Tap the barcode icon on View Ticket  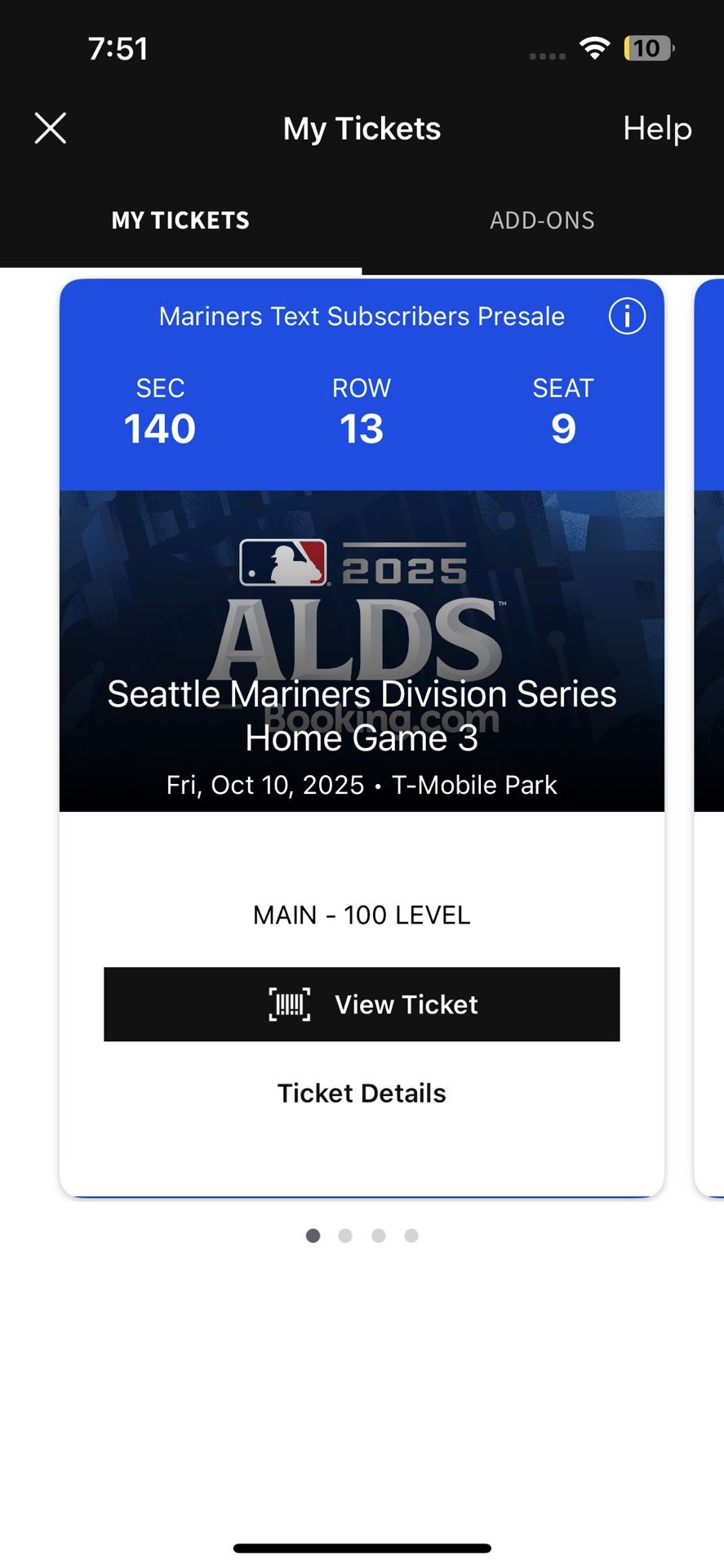pos(290,1004)
